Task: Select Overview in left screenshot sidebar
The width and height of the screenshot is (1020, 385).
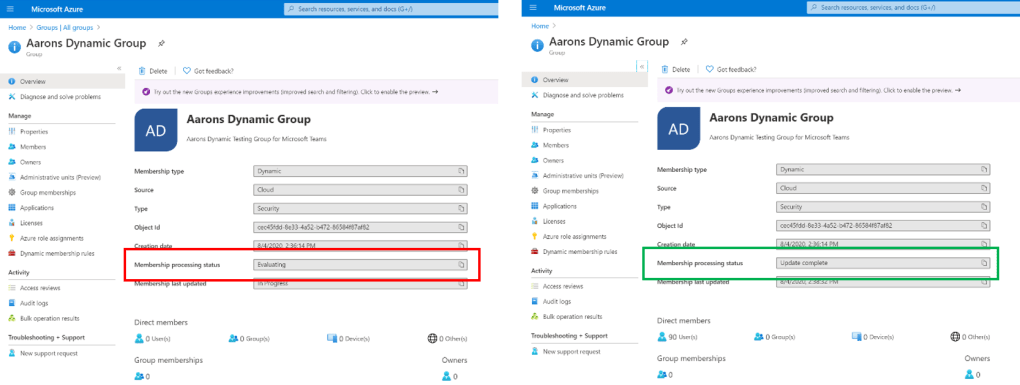Action: pyautogui.click(x=62, y=81)
